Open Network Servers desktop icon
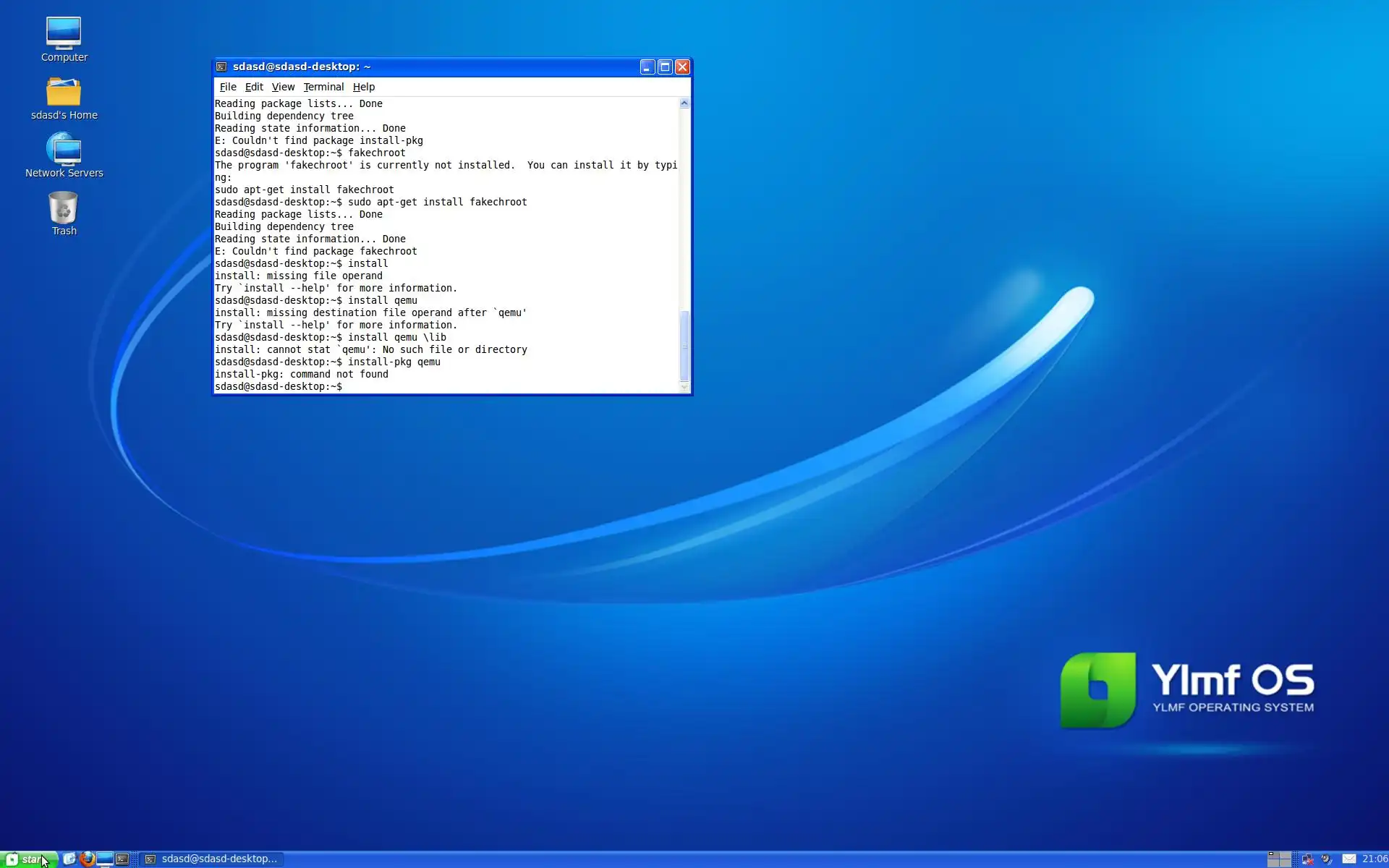 pyautogui.click(x=64, y=150)
